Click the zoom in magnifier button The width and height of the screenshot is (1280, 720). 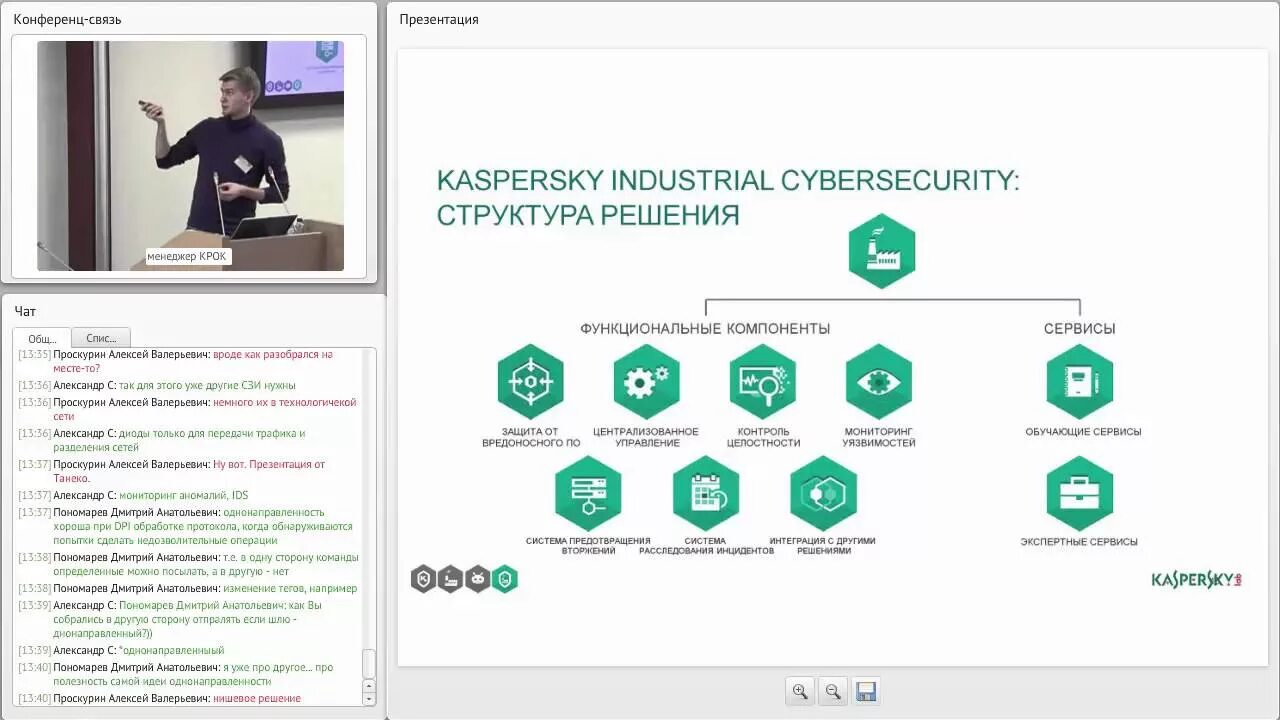pos(800,691)
